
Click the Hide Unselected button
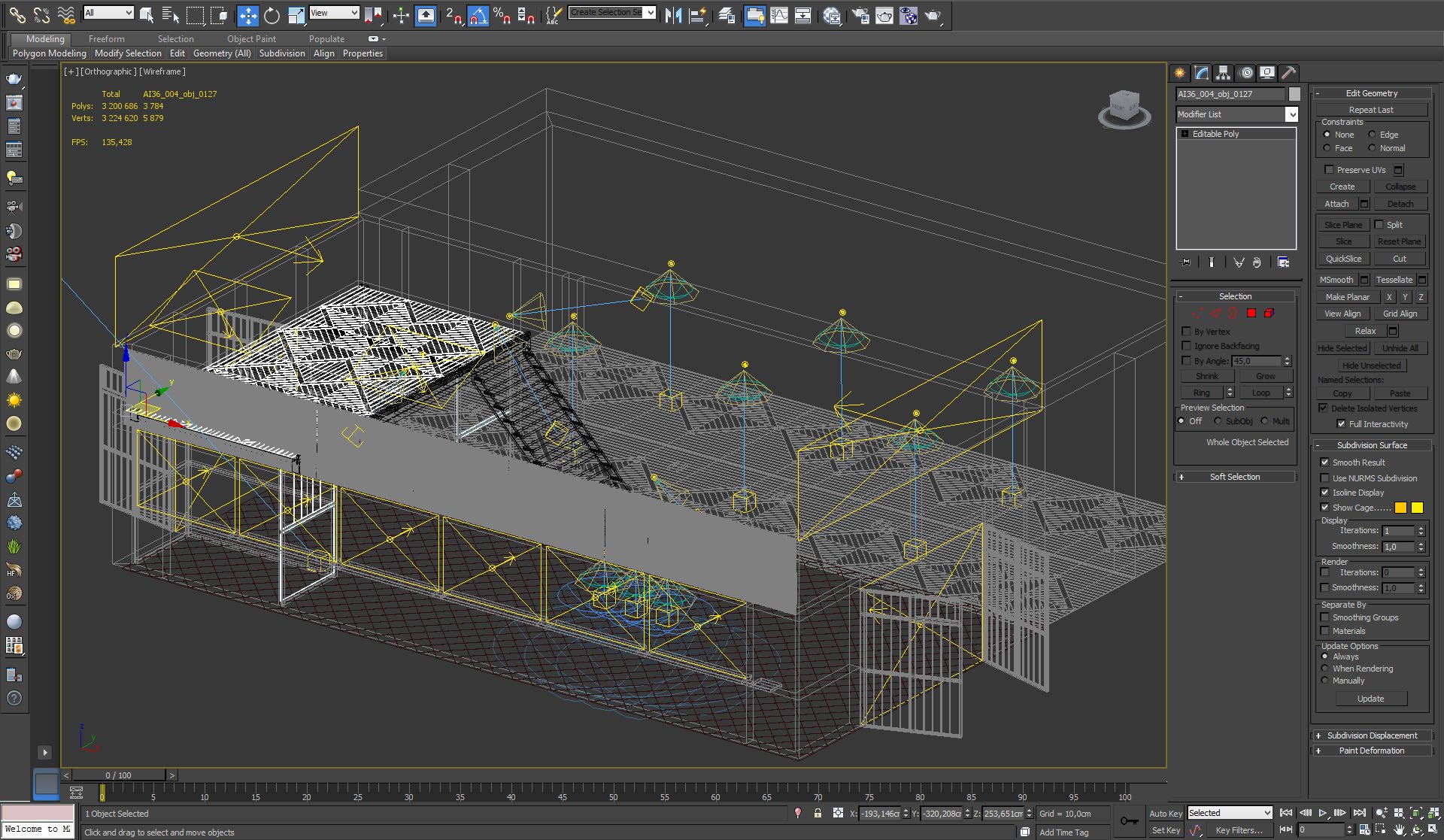1371,365
